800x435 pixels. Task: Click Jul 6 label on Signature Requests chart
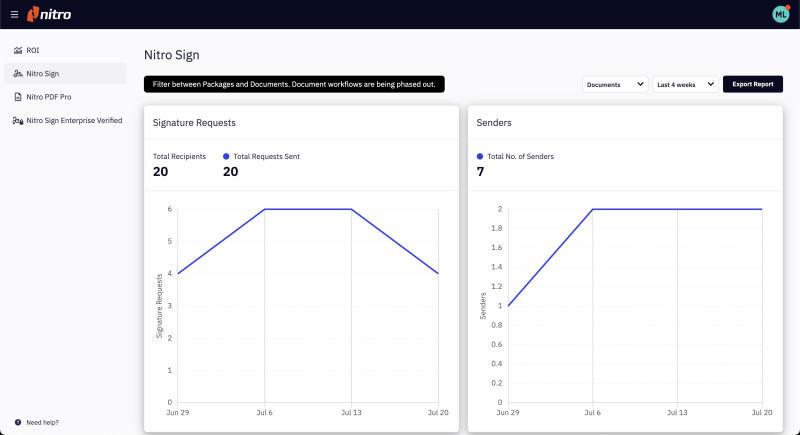264,413
